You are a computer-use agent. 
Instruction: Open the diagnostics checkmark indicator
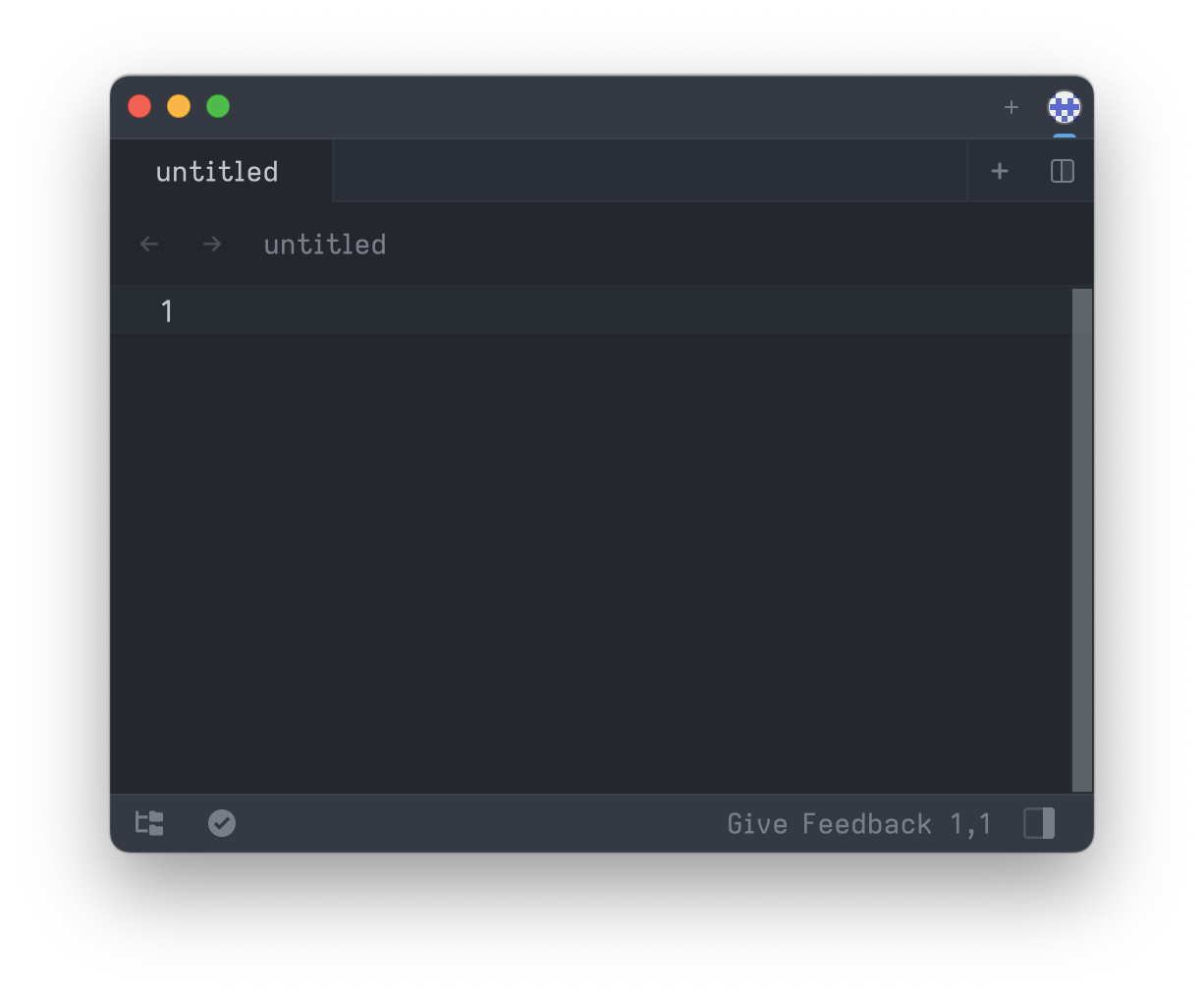click(221, 823)
